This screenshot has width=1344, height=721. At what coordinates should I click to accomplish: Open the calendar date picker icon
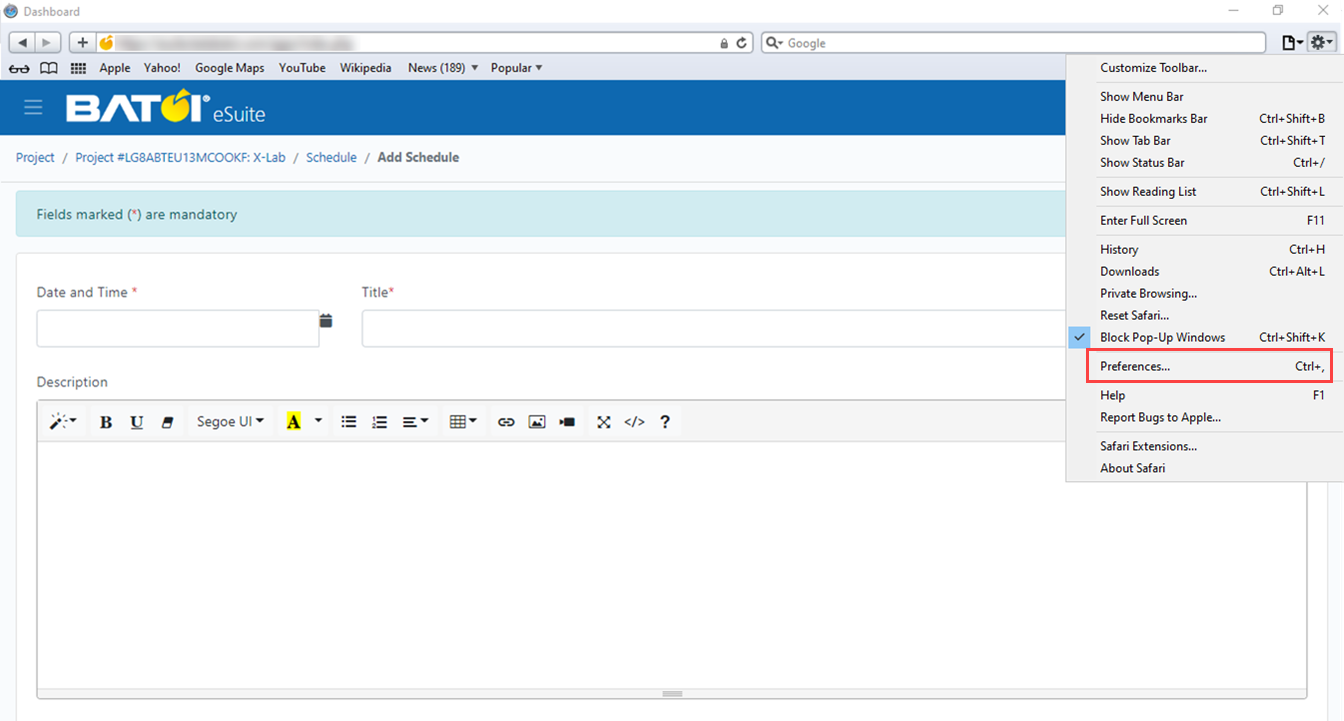pos(326,321)
